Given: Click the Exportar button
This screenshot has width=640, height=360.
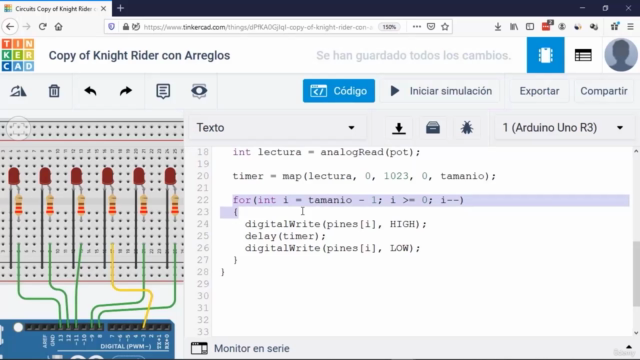Looking at the screenshot, I should tap(539, 91).
